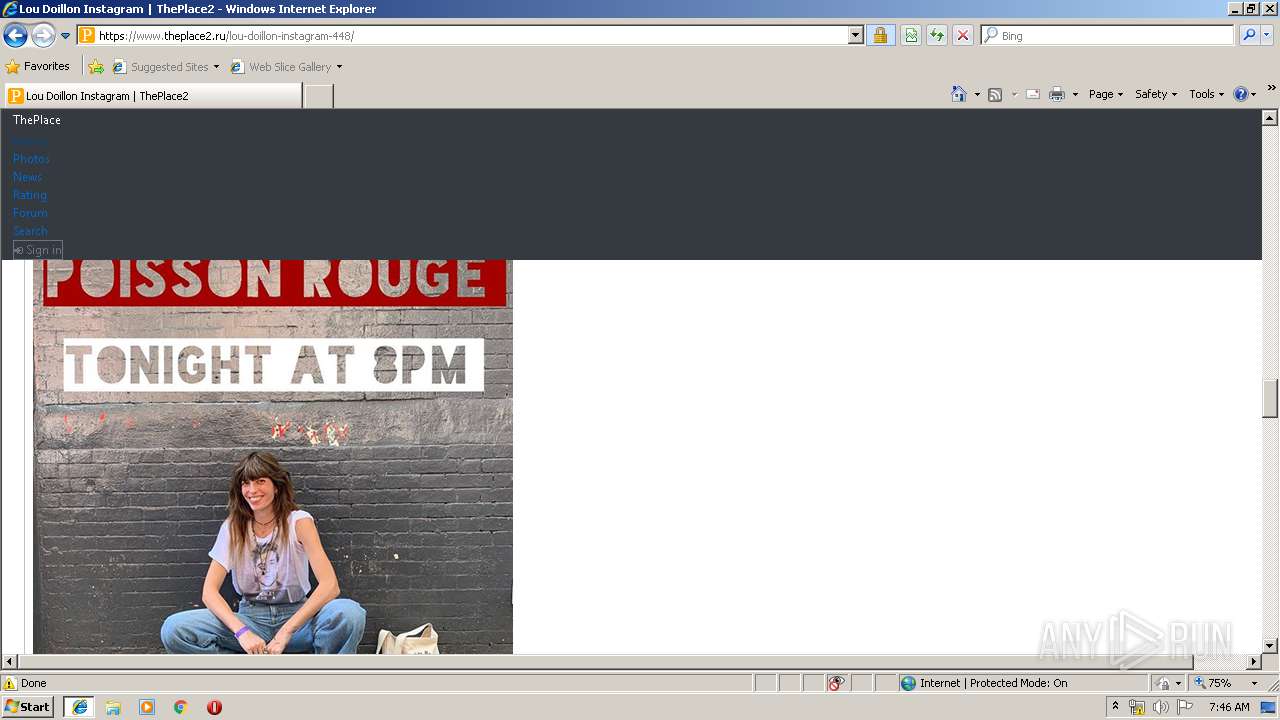Expand the Home button dropdown arrow
The width and height of the screenshot is (1280, 720).
977,94
